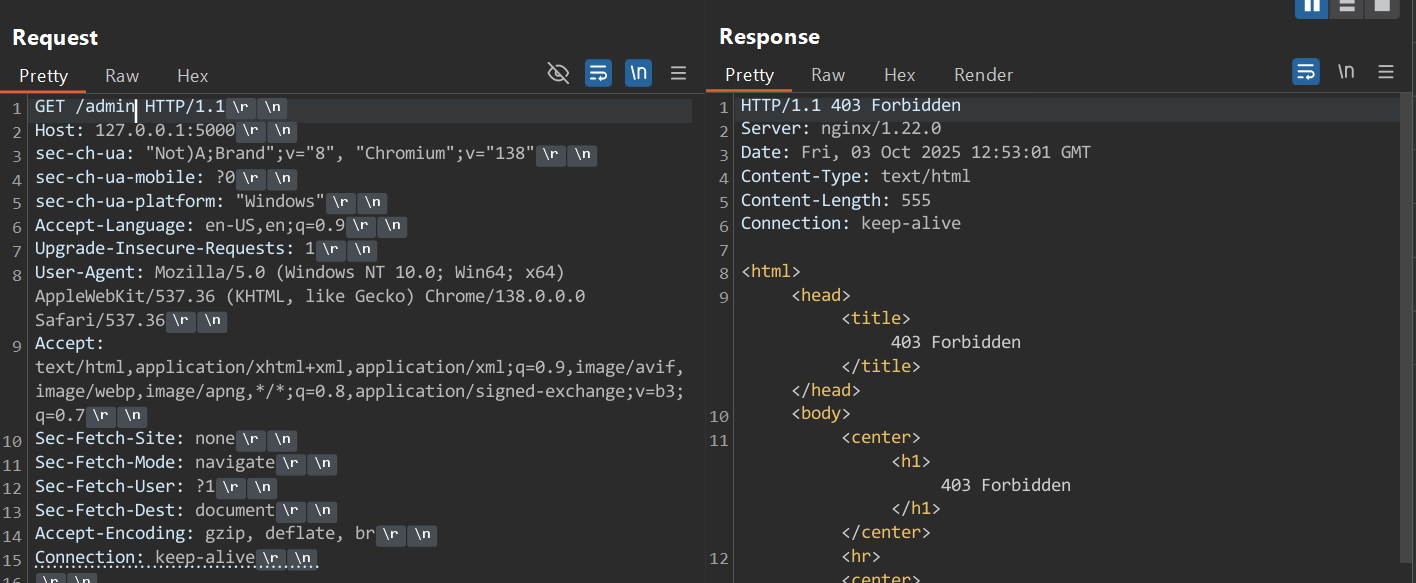This screenshot has width=1416, height=583.
Task: Open the Hex tab in Request
Action: [193, 76]
